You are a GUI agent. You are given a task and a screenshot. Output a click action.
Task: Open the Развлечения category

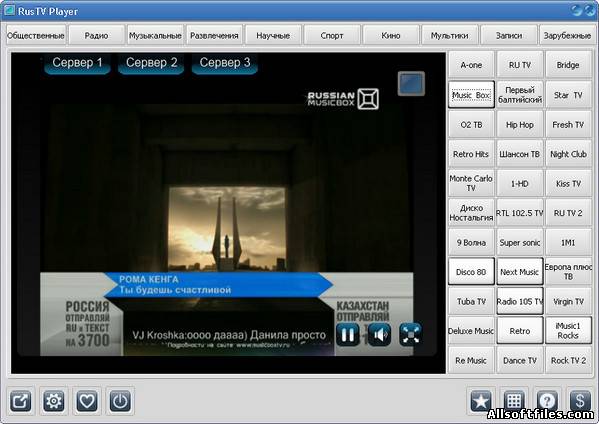point(214,36)
